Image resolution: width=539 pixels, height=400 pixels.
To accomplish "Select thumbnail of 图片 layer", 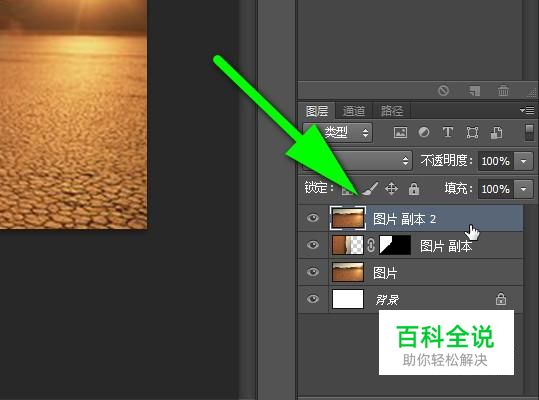I will pyautogui.click(x=348, y=272).
